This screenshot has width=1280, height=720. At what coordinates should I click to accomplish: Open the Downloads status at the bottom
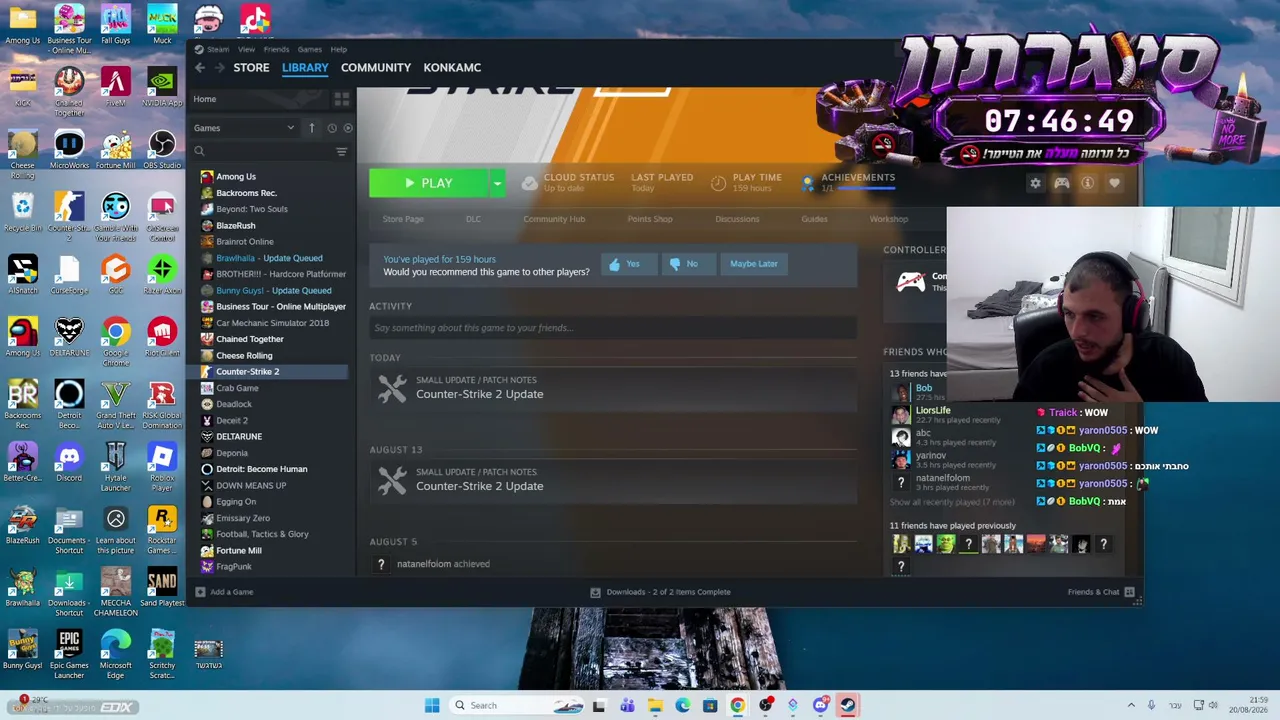pos(660,592)
